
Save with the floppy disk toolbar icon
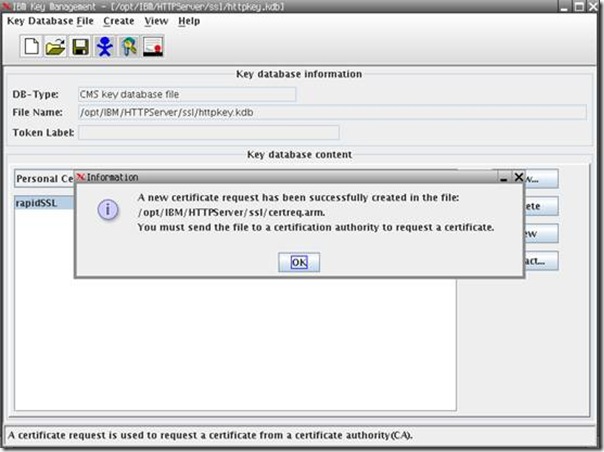coord(80,47)
